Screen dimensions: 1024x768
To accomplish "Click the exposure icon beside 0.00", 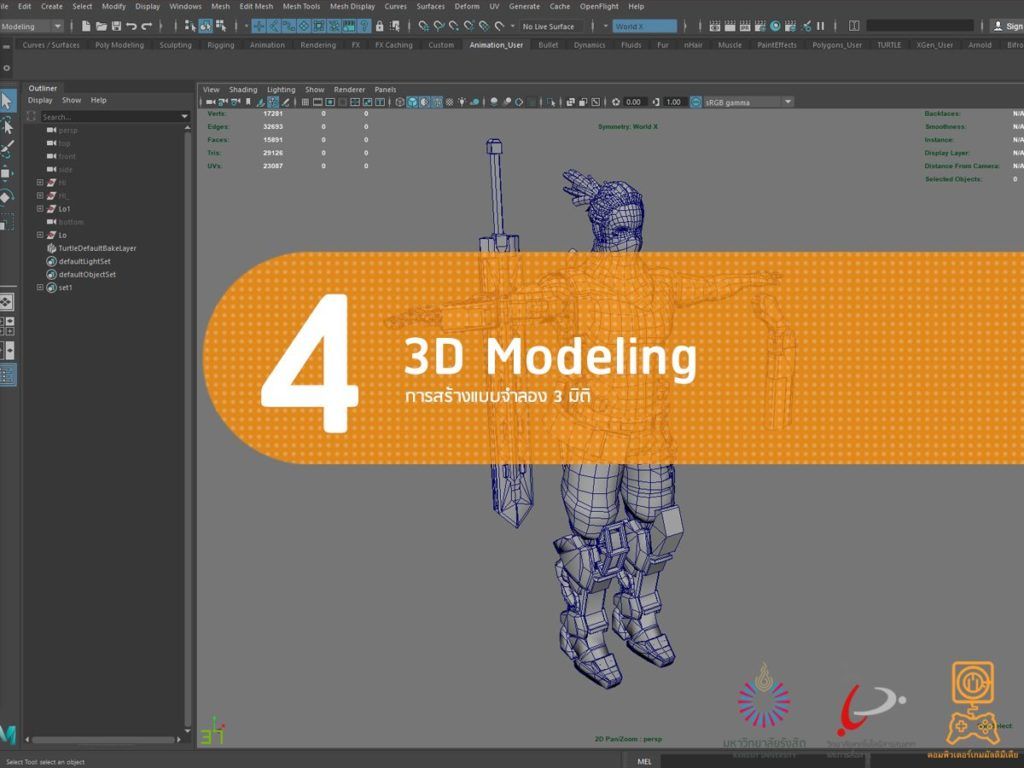I will (x=616, y=102).
